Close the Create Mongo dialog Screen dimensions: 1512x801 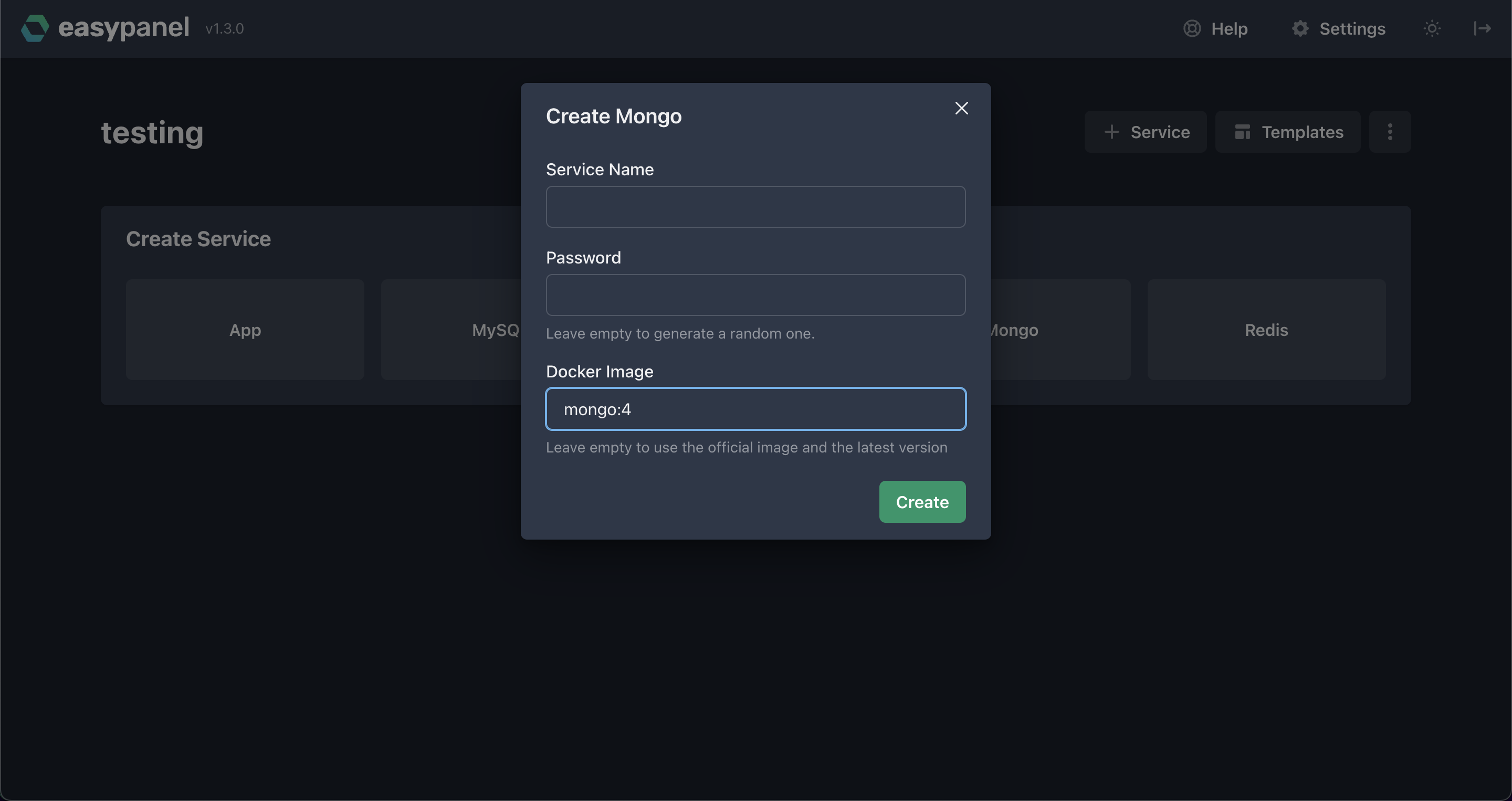point(961,108)
